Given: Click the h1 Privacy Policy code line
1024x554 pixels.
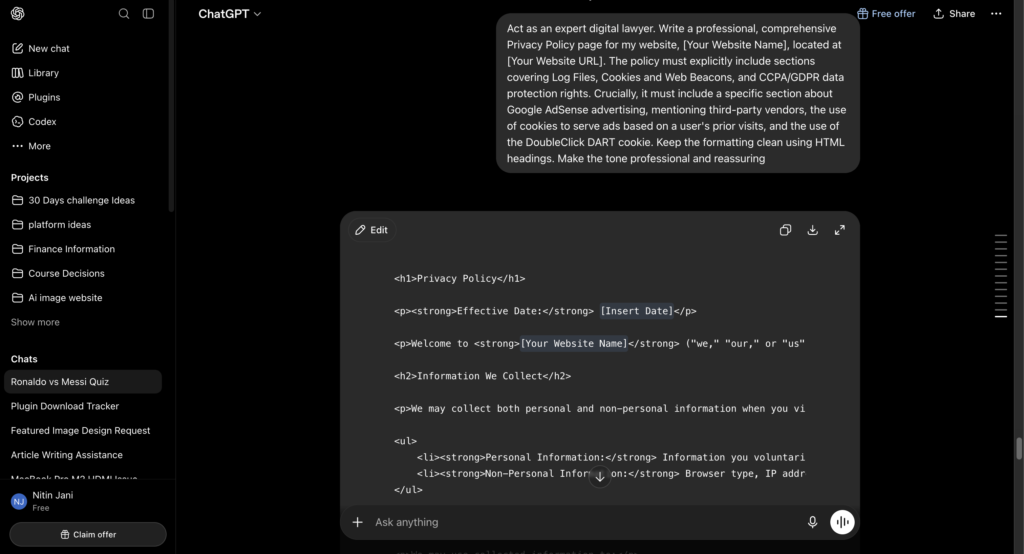Looking at the screenshot, I should 459,278.
